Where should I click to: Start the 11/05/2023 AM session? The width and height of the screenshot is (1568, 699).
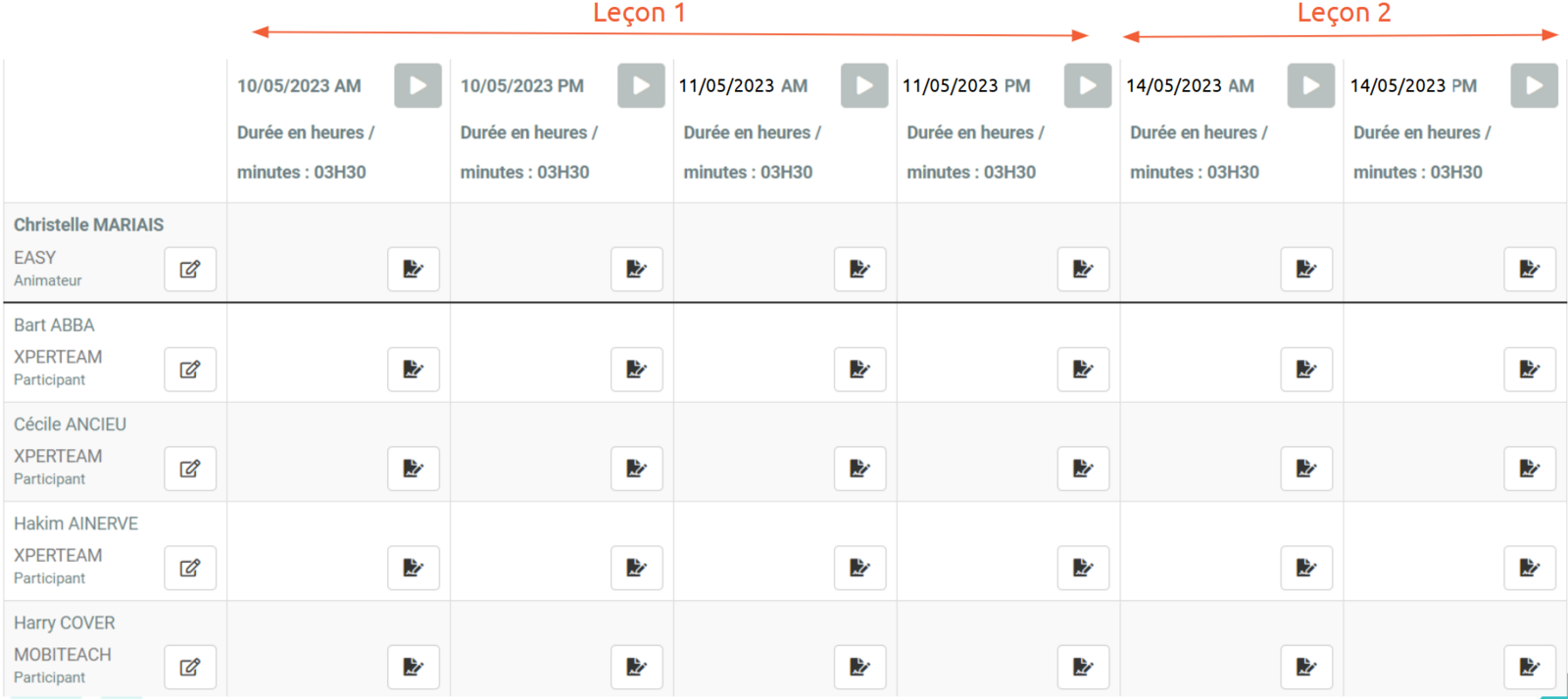[x=864, y=85]
